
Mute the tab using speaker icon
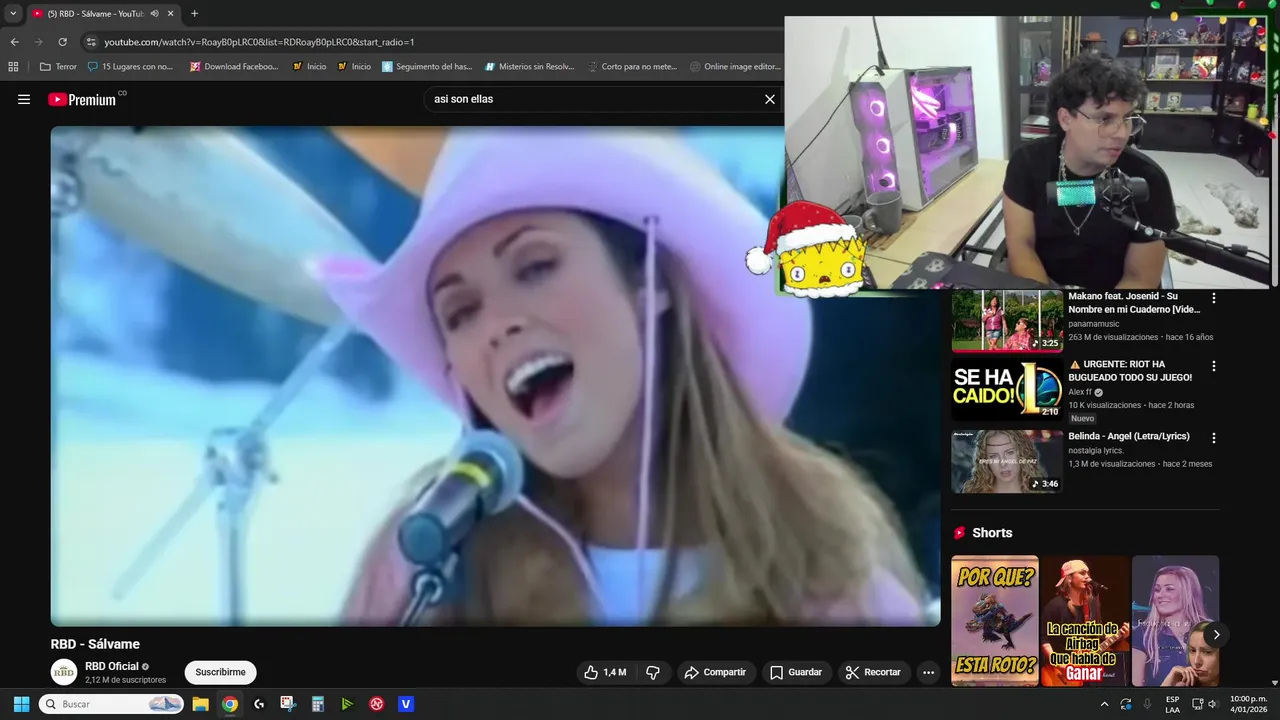click(154, 14)
